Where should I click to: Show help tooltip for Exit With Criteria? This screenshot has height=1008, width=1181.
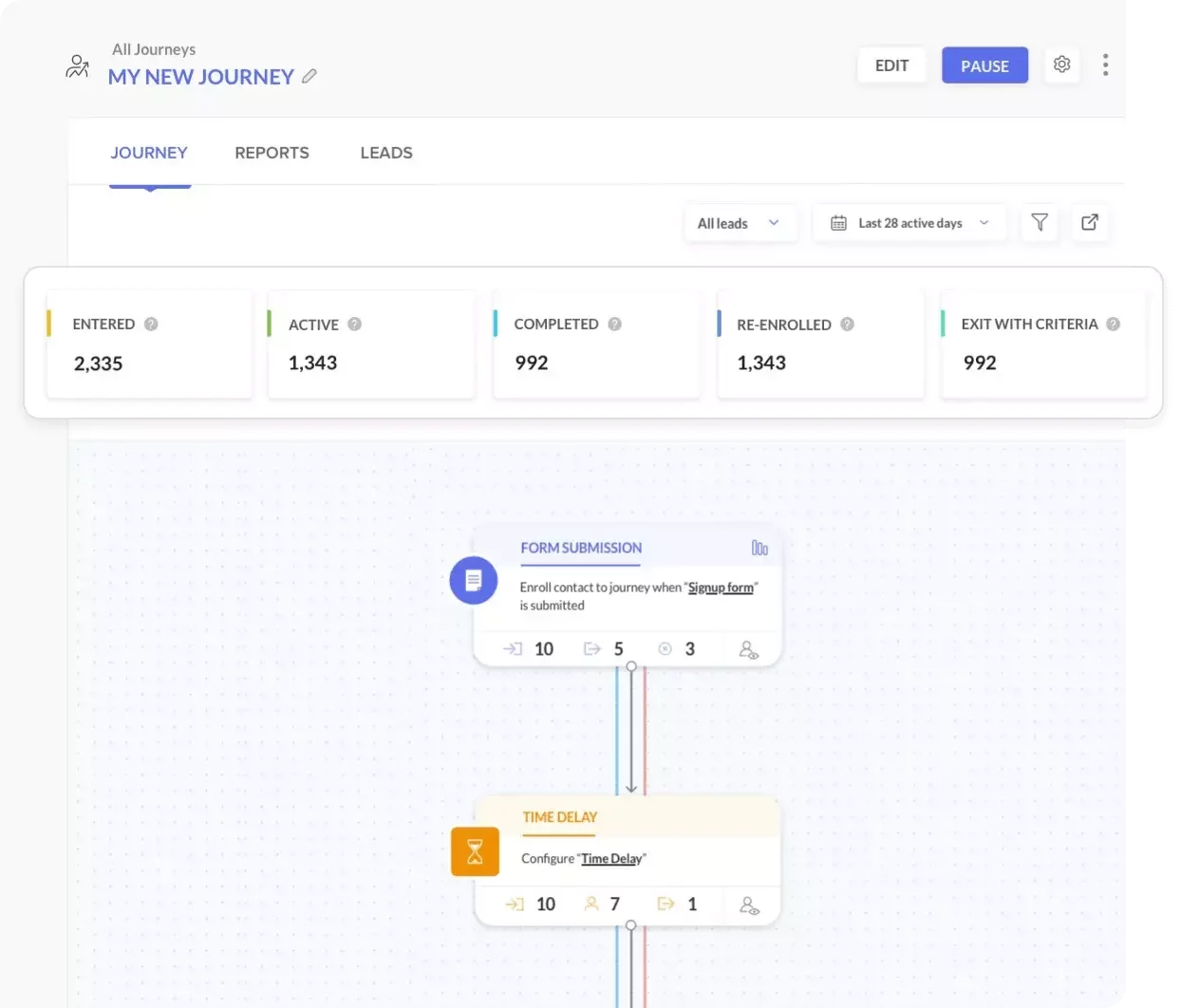point(1114,324)
